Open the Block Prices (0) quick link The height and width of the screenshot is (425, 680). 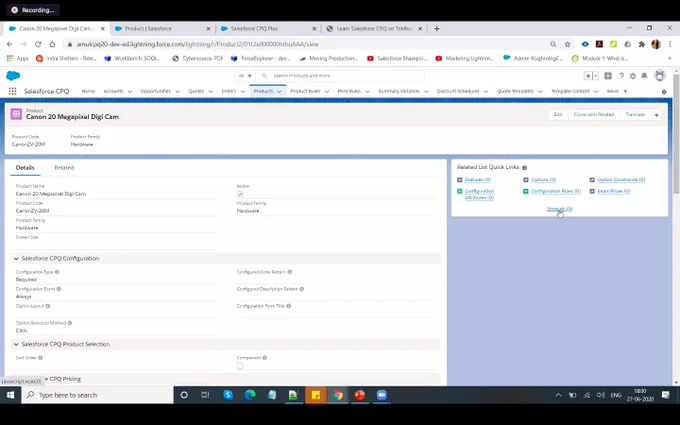[x=614, y=191]
